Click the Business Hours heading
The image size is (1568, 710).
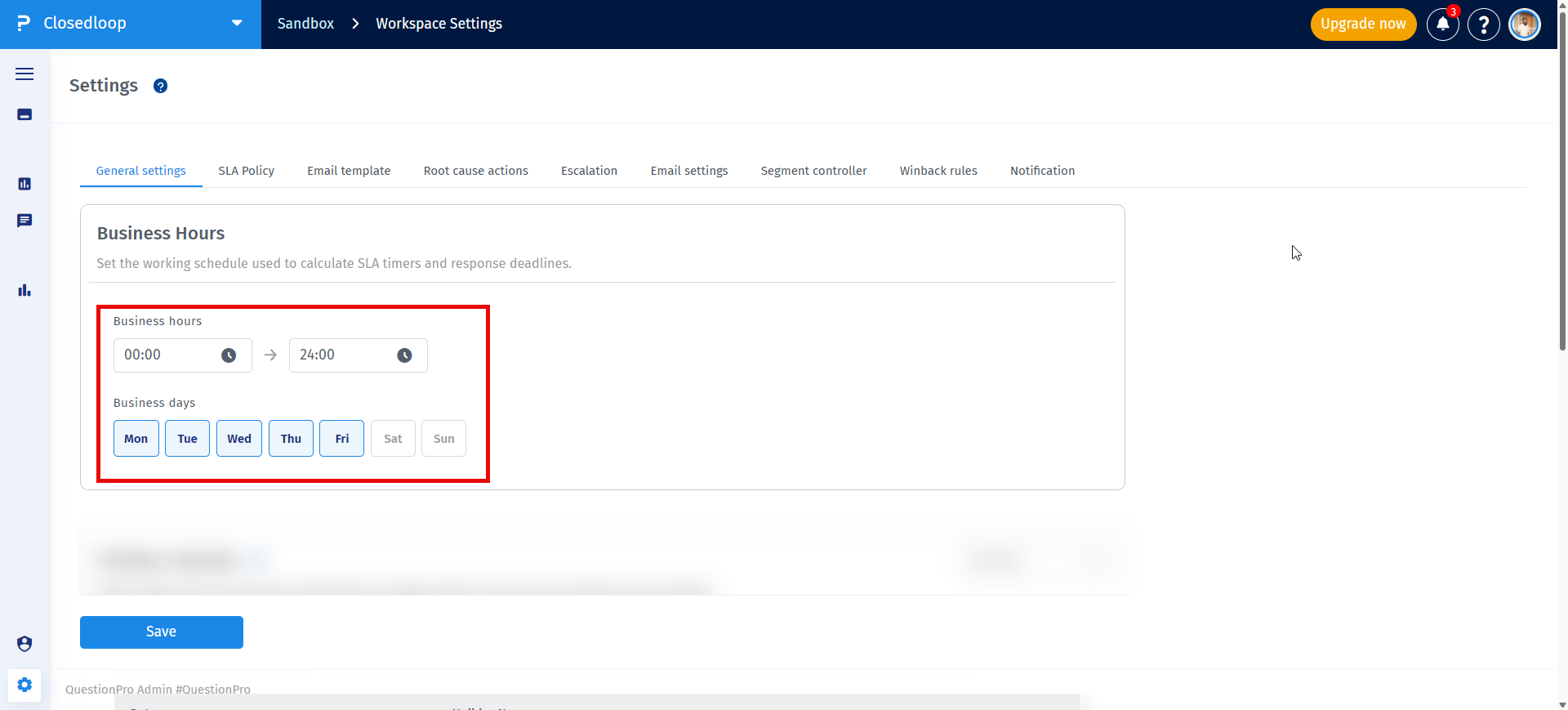pyautogui.click(x=161, y=234)
